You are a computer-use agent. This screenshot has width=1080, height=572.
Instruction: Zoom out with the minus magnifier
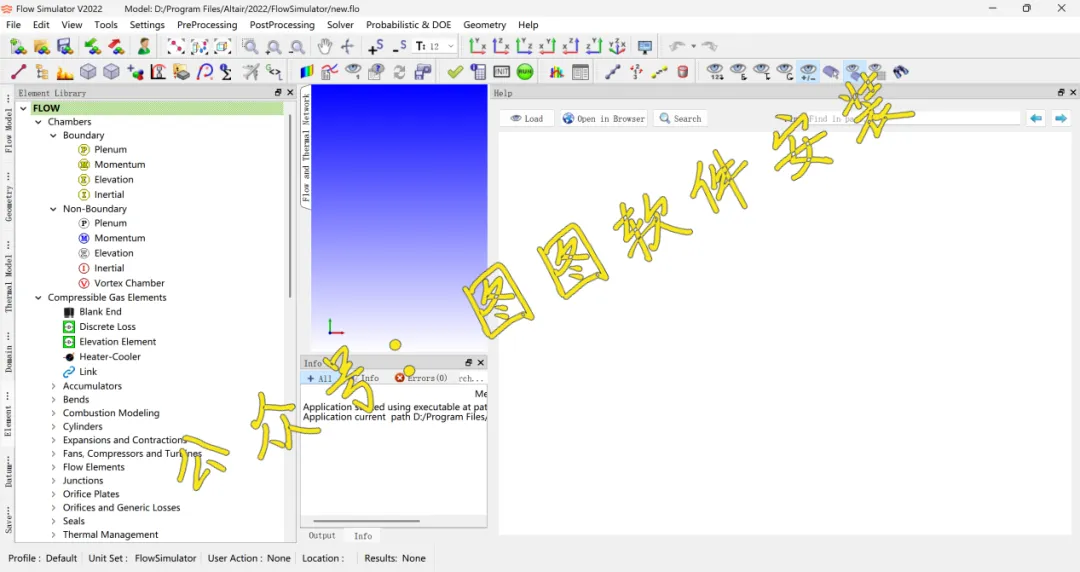click(297, 47)
